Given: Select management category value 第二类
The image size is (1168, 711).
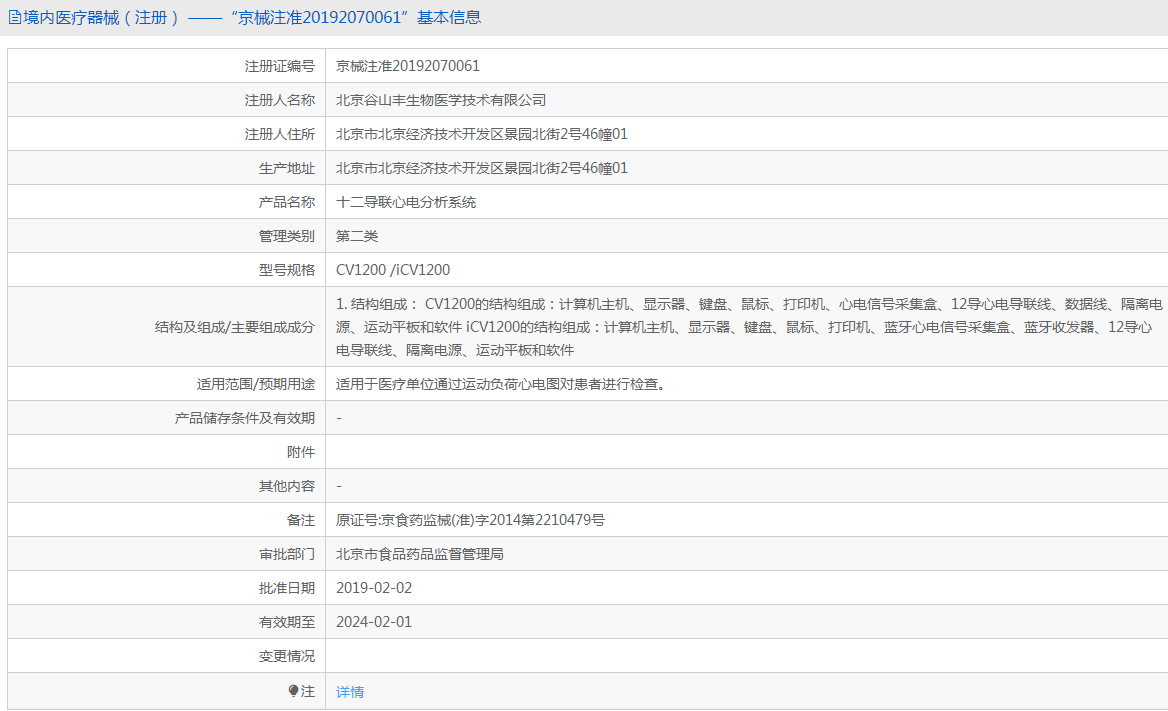Looking at the screenshot, I should coord(357,236).
